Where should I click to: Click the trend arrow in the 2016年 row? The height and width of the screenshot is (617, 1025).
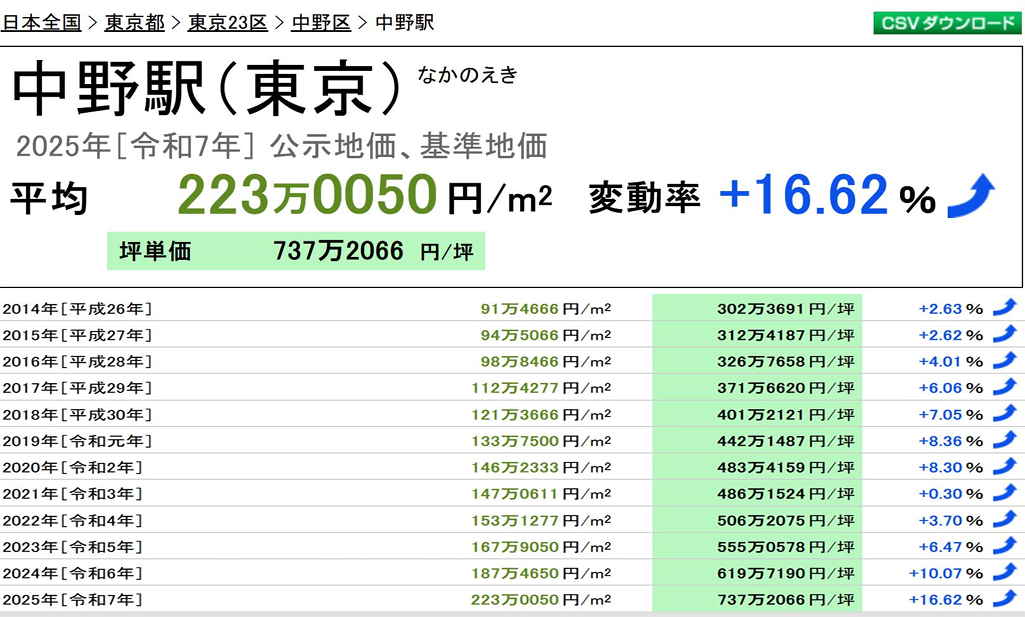[x=1005, y=361]
